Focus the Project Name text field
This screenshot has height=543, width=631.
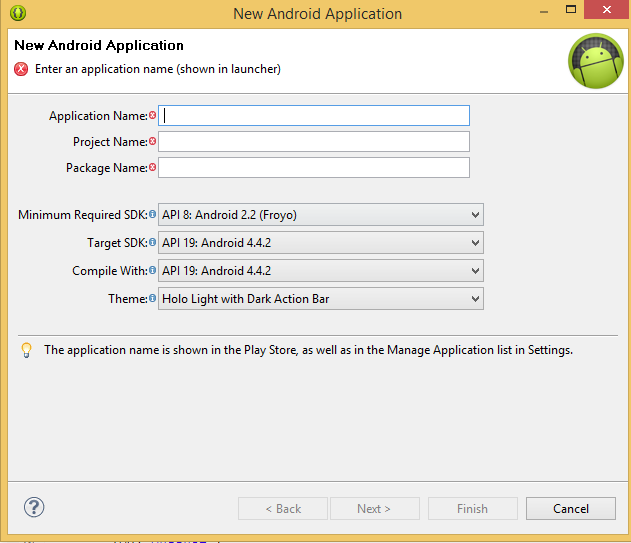(x=314, y=142)
